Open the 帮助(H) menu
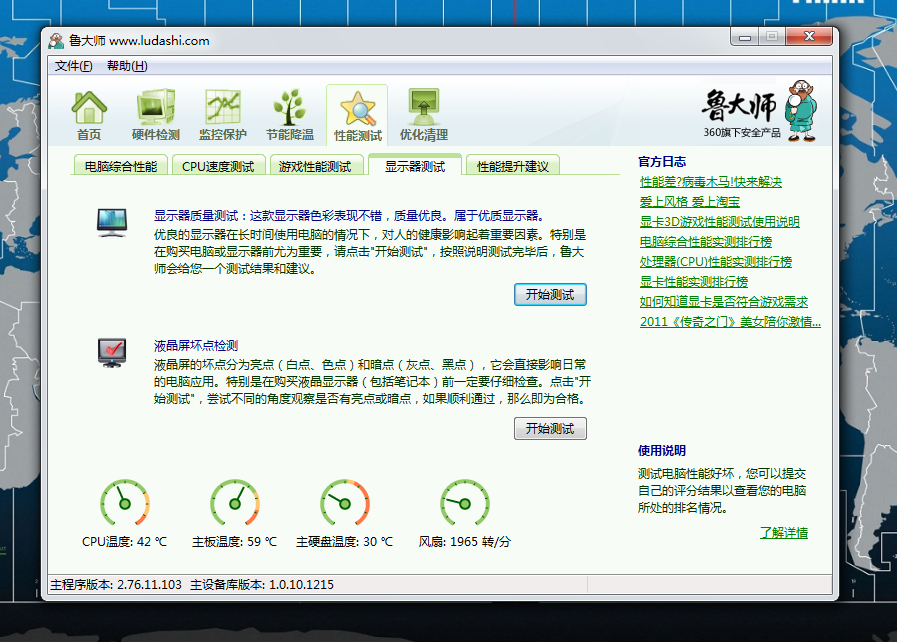This screenshot has width=897, height=642. click(x=127, y=66)
